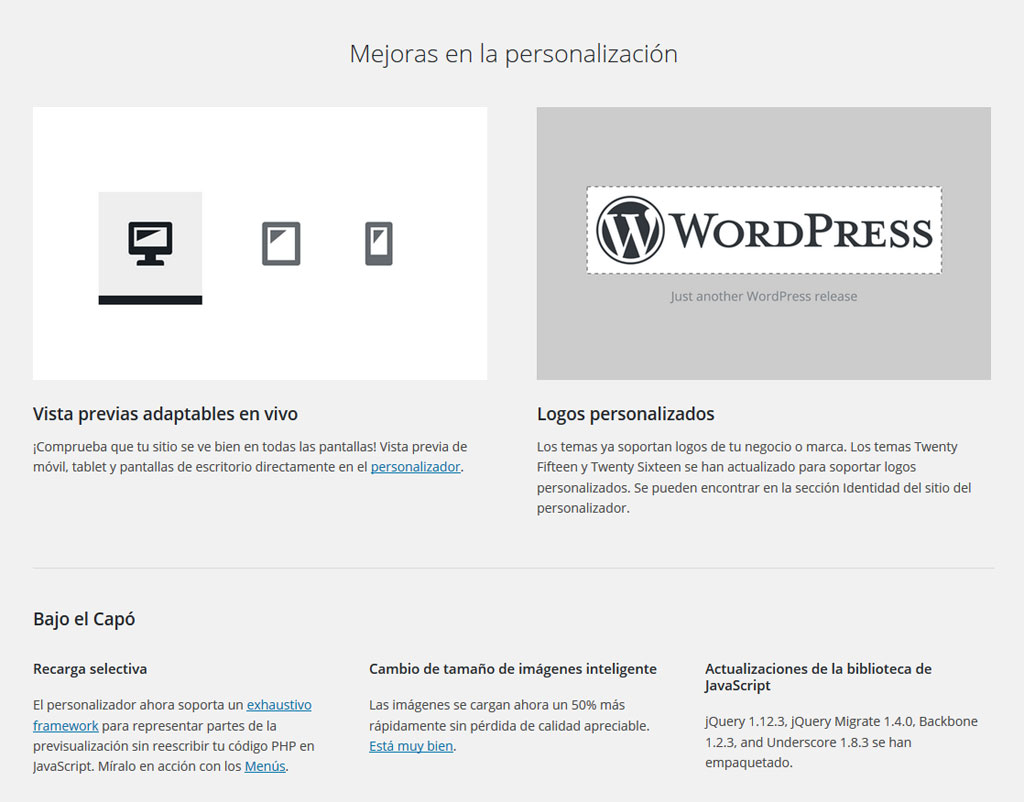The height and width of the screenshot is (802, 1024).
Task: Click the Just another WordPress release tagline
Action: pos(763,297)
